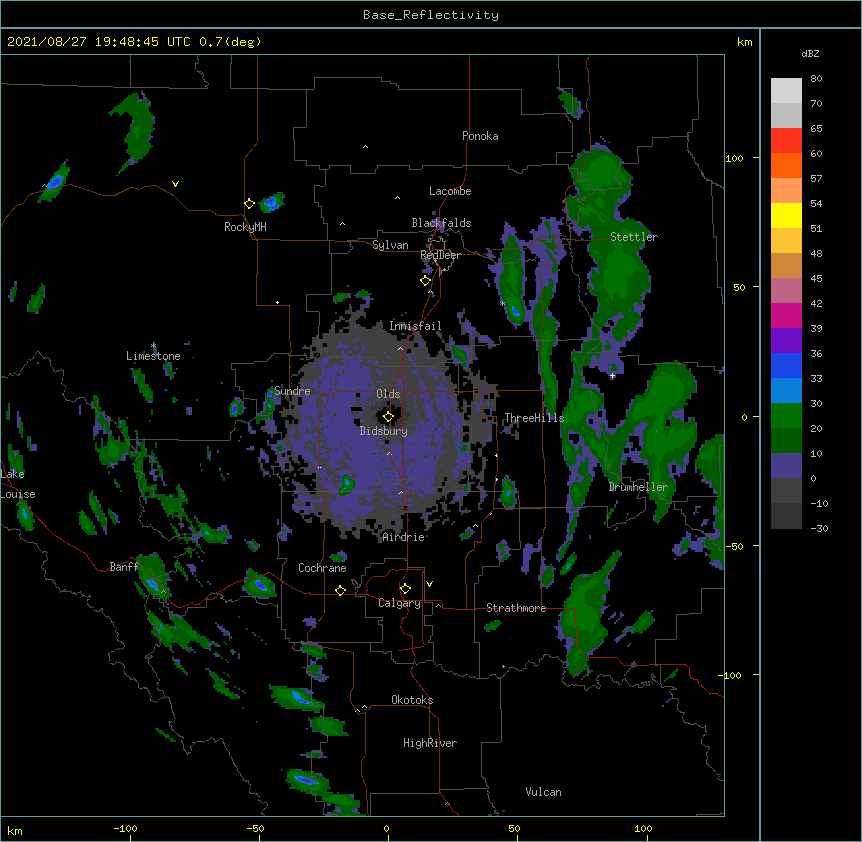Click the Limestone label
Screen dimensions: 862x842
153,356
